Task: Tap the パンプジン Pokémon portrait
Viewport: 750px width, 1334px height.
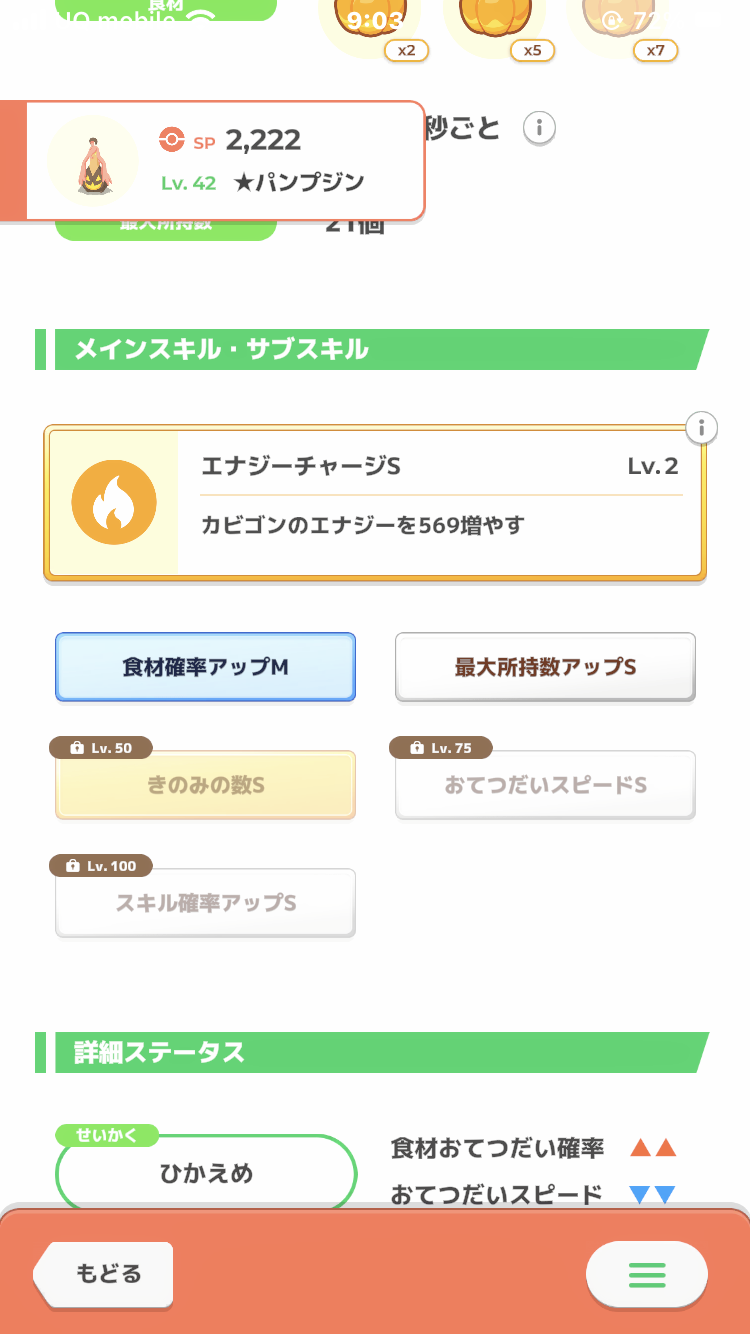Action: (x=93, y=160)
